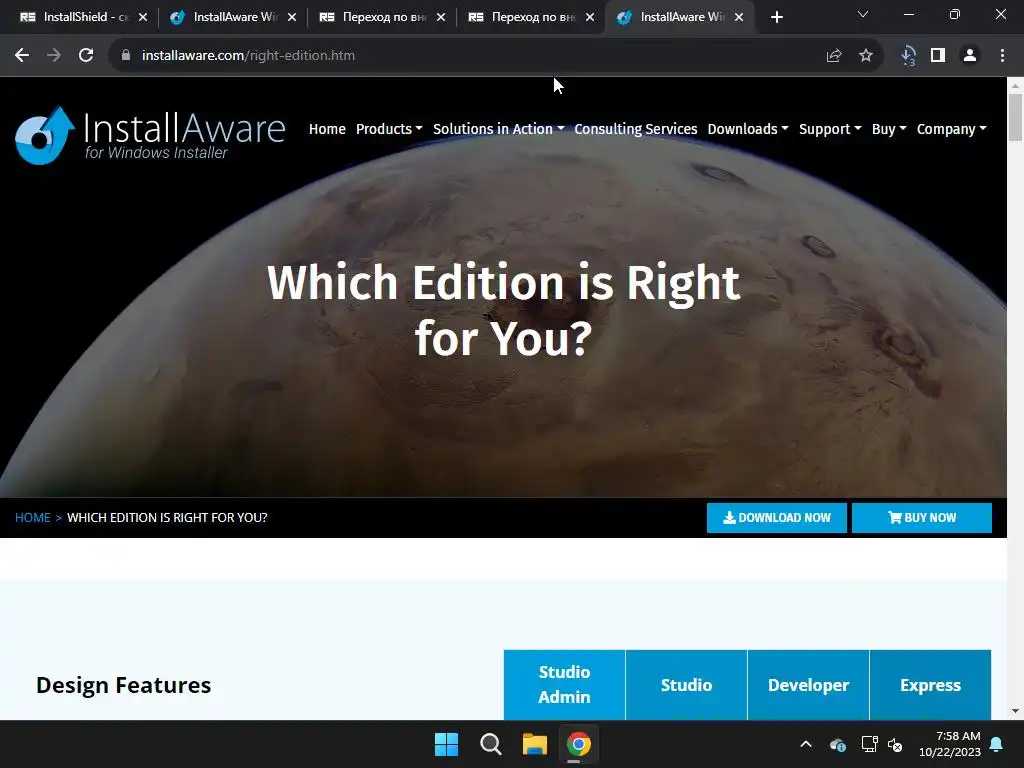
Task: Open taskbar Search icon
Action: tap(490, 744)
